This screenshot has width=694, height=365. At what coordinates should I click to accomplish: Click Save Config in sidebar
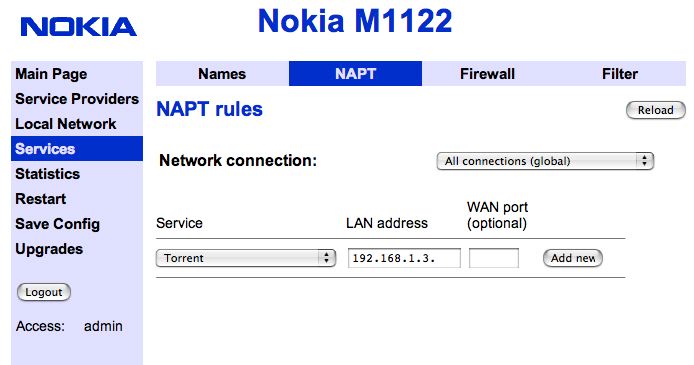(57, 224)
